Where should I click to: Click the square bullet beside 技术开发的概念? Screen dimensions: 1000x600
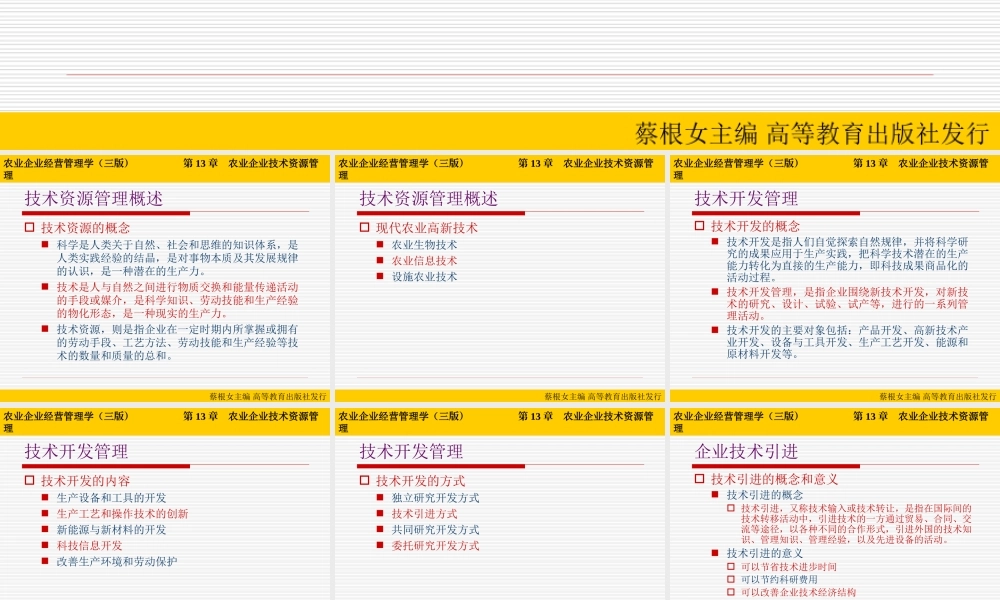coord(700,227)
